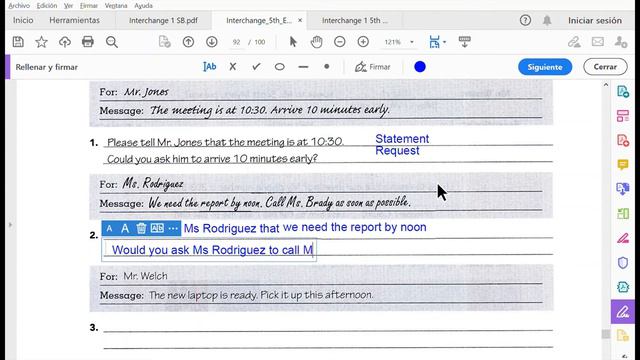Open the zoom percentage dropdown
This screenshot has width=640, height=360.
(412, 42)
